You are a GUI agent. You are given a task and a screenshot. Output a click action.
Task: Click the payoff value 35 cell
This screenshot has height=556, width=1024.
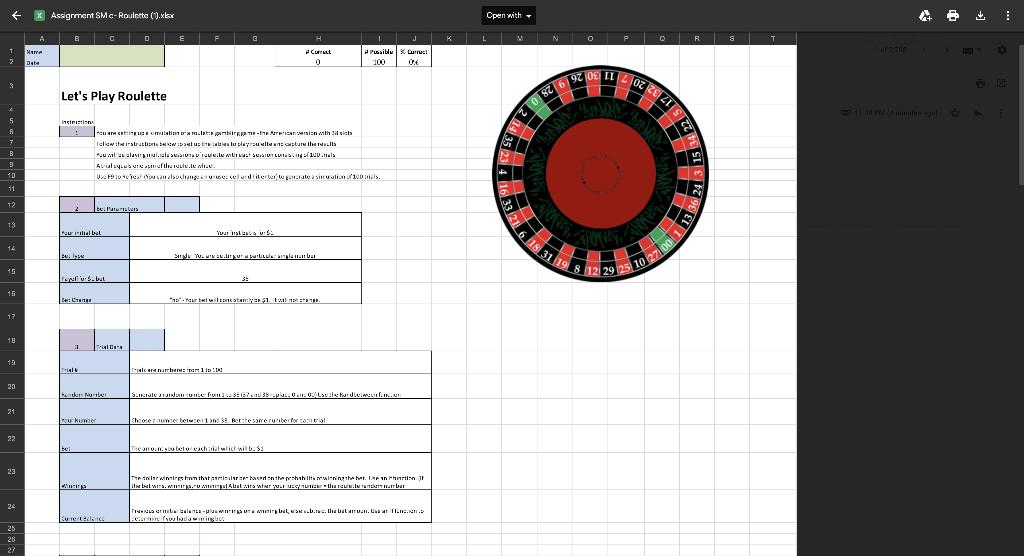[x=245, y=271]
